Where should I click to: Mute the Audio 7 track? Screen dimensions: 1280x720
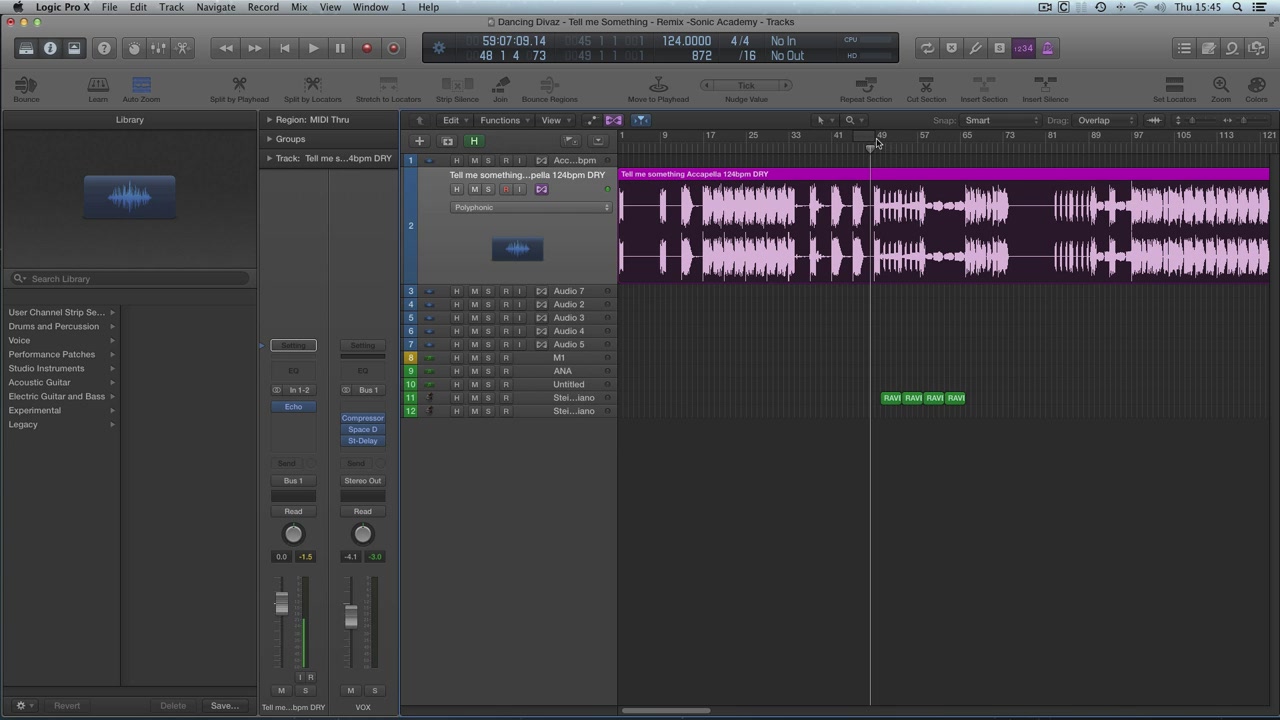(474, 291)
